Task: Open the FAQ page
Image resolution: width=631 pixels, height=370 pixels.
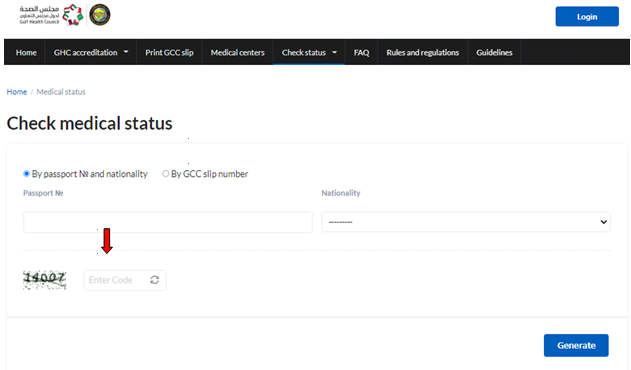Action: [x=361, y=52]
